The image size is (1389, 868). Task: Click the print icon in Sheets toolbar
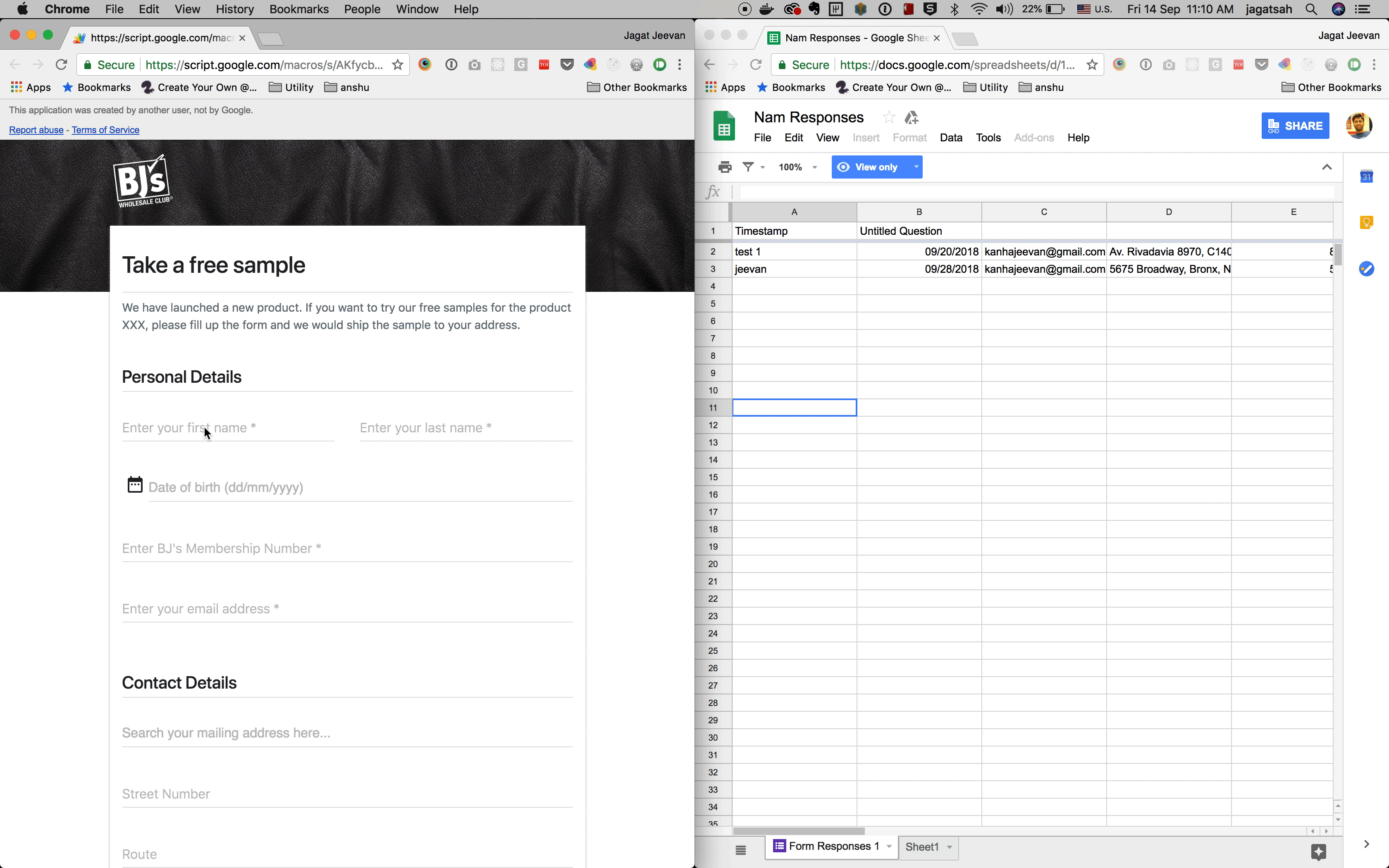725,167
